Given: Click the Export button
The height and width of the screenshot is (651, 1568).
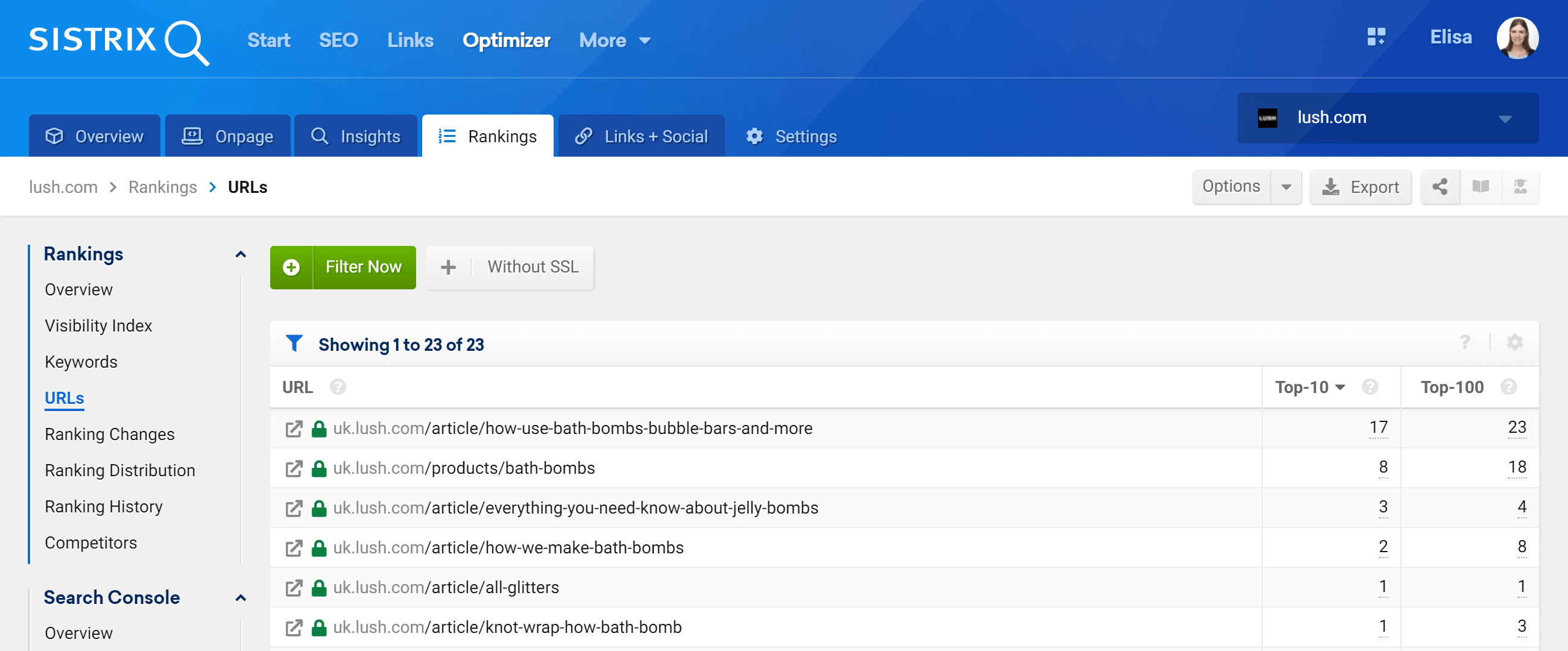Looking at the screenshot, I should click(1360, 187).
